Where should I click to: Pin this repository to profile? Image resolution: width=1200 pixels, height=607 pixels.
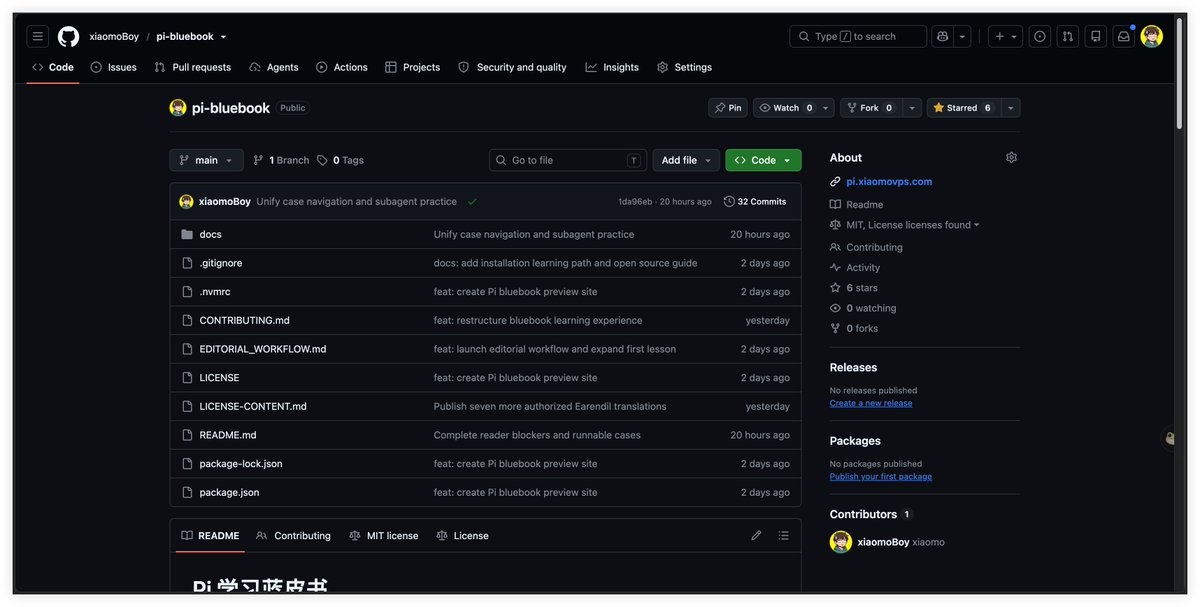click(x=728, y=108)
